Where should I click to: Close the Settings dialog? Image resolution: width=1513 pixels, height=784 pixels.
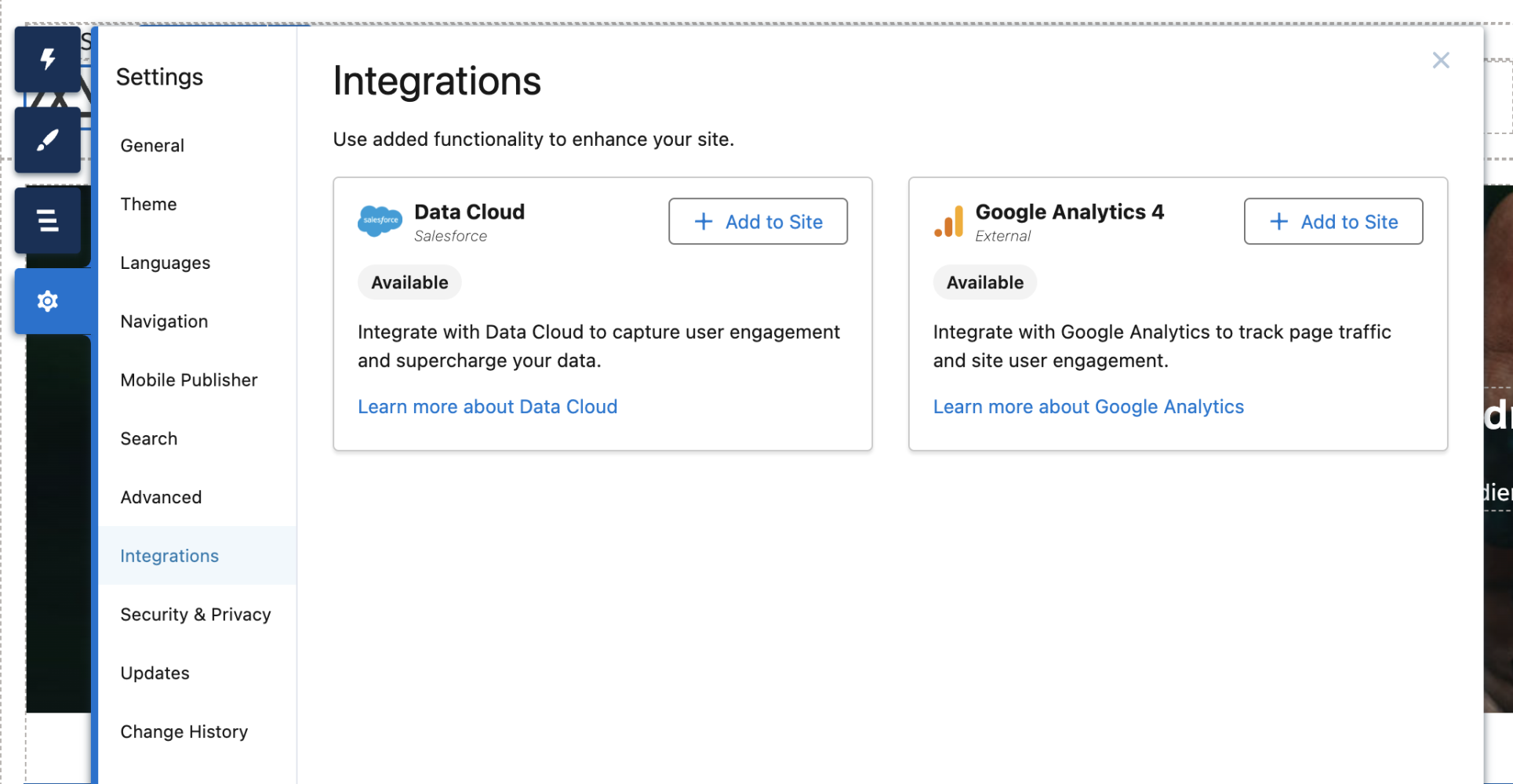(1441, 60)
